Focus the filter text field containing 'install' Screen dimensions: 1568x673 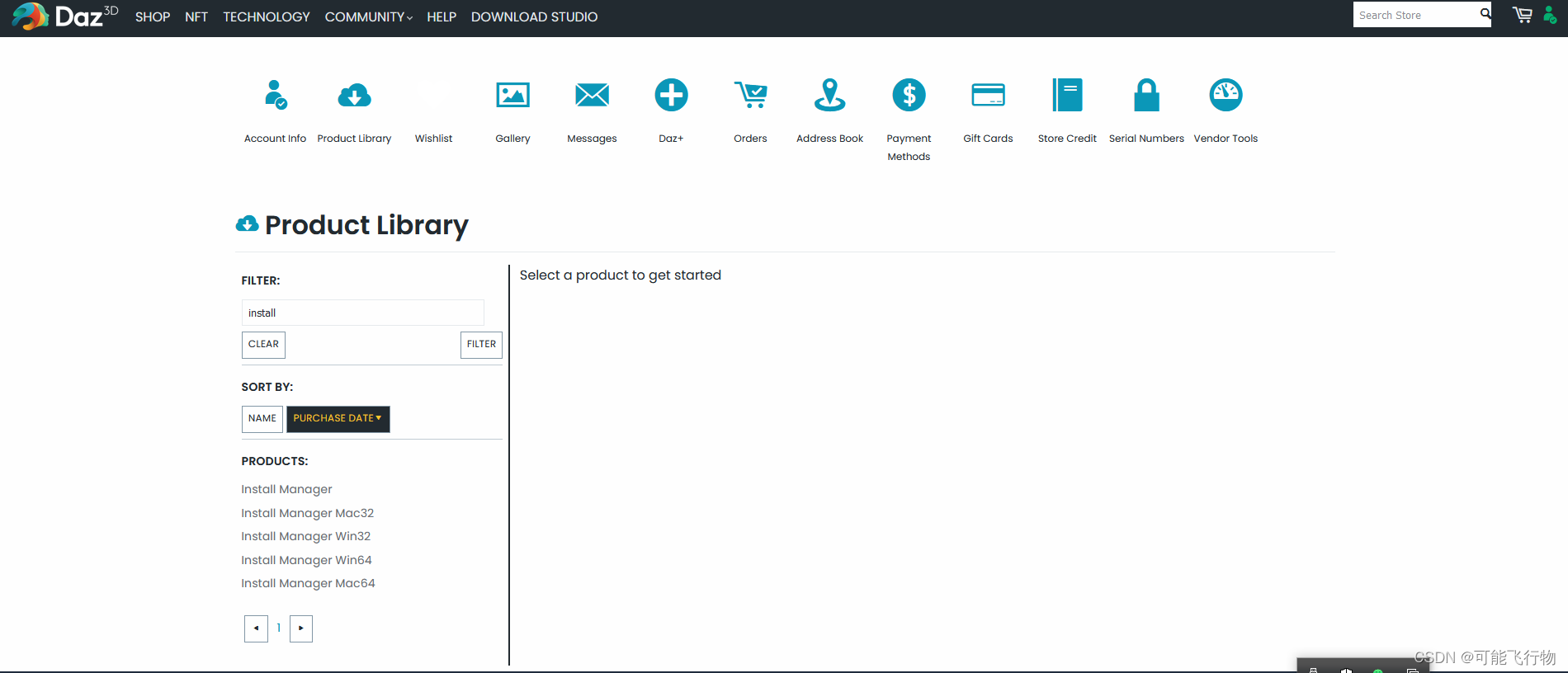[363, 313]
